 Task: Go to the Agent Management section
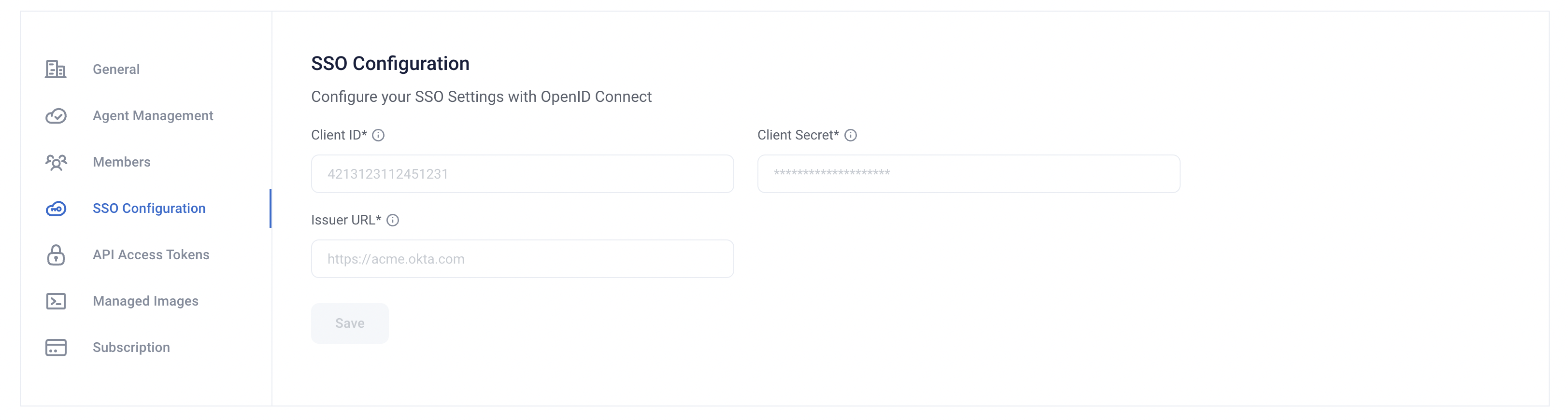click(x=153, y=116)
